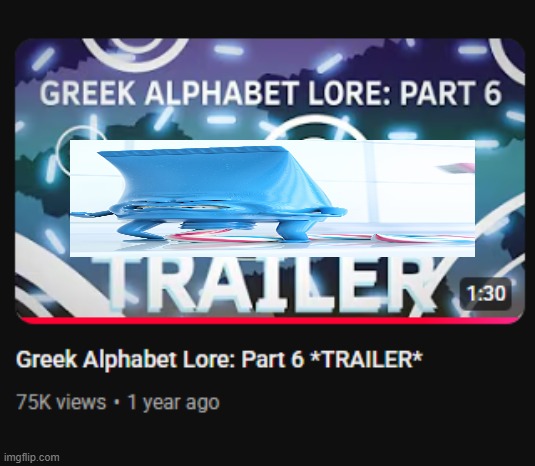Open the imgflip.com watermark link
Viewport: 535px width, 466px height.
(x=31, y=457)
